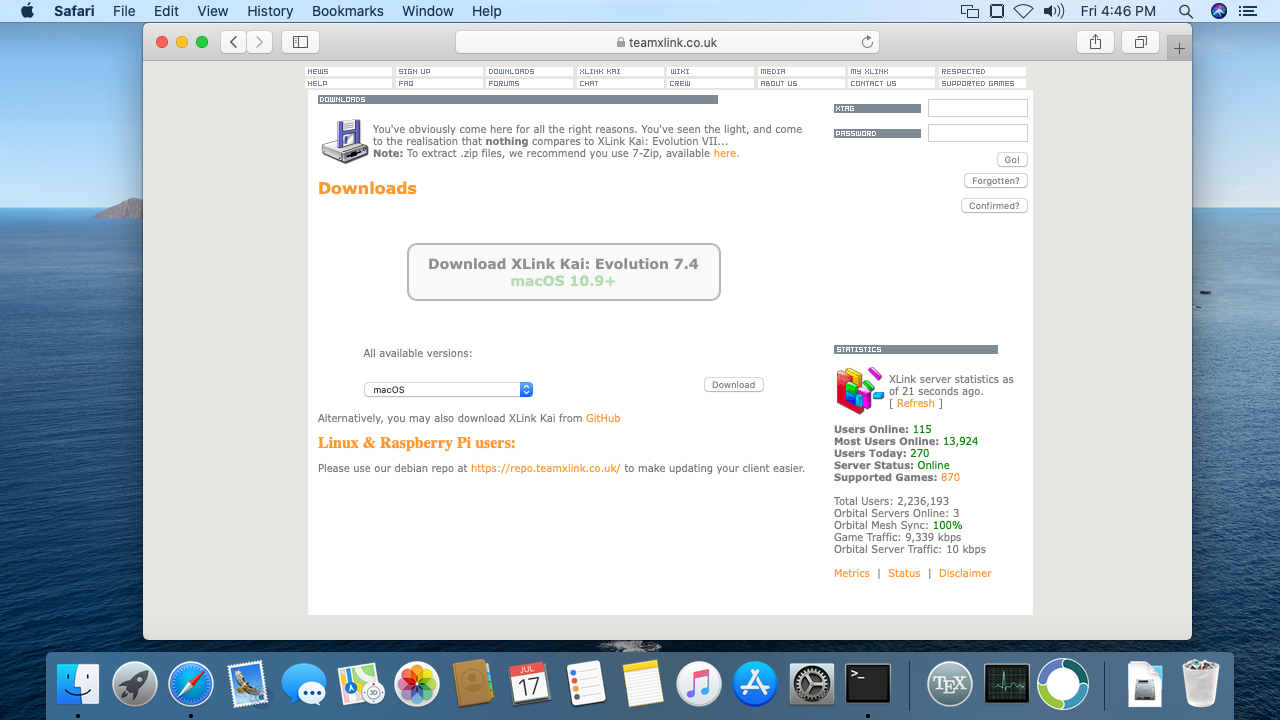The image size is (1280, 720).
Task: Open Terminal from the Dock
Action: [x=867, y=685]
